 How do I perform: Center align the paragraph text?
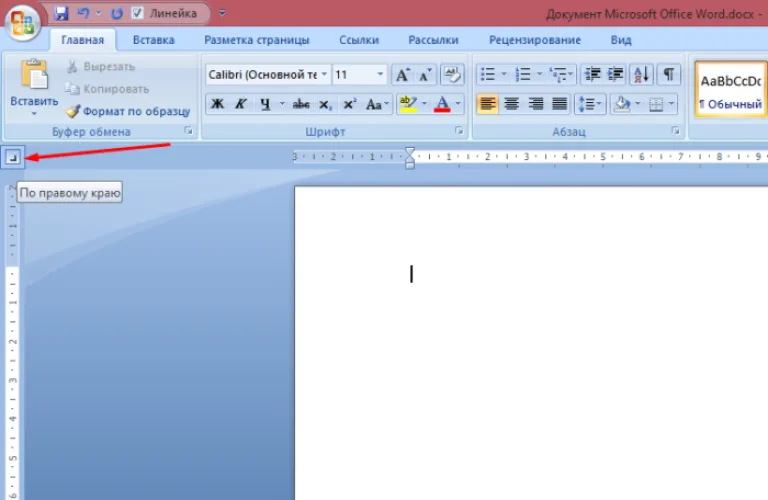(511, 104)
